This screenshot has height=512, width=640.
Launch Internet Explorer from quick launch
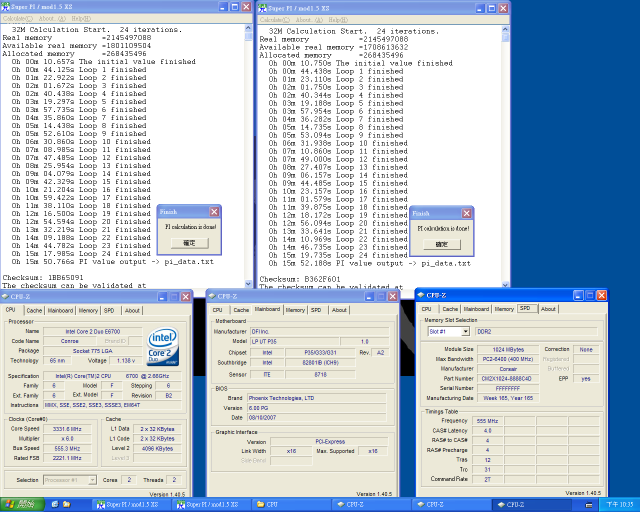coord(55,505)
